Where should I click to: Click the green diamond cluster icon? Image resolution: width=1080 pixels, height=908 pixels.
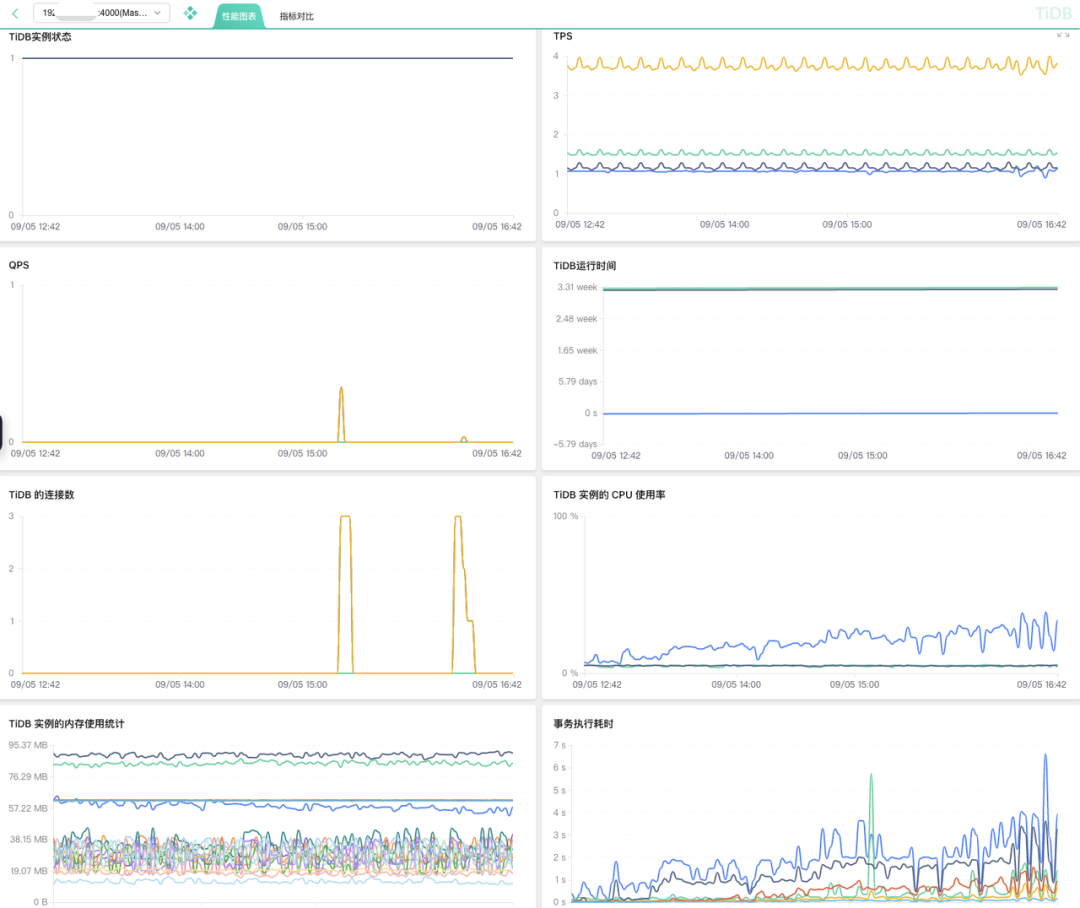tap(190, 13)
